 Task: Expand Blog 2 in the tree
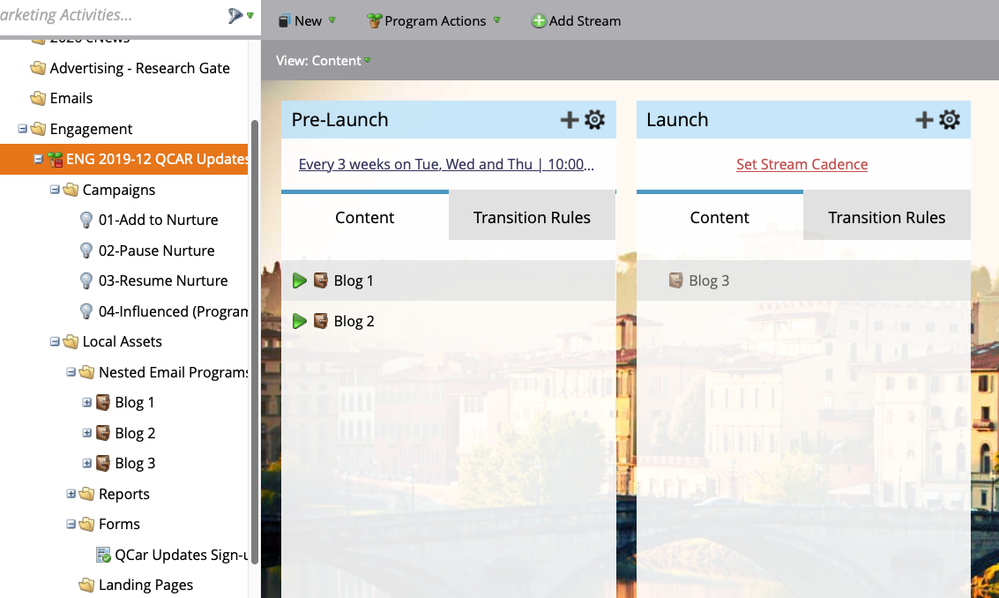(x=87, y=433)
